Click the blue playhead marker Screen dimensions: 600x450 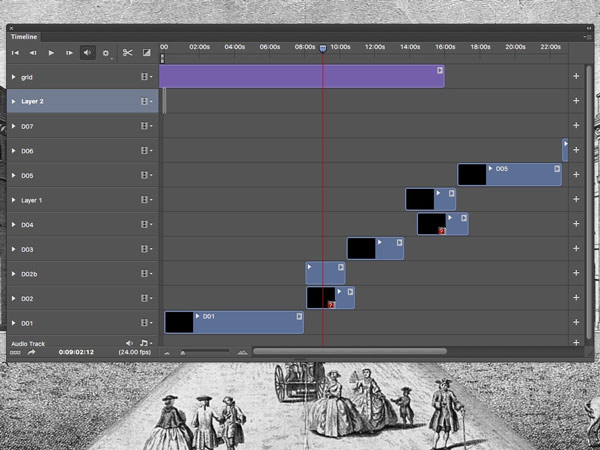click(x=323, y=48)
